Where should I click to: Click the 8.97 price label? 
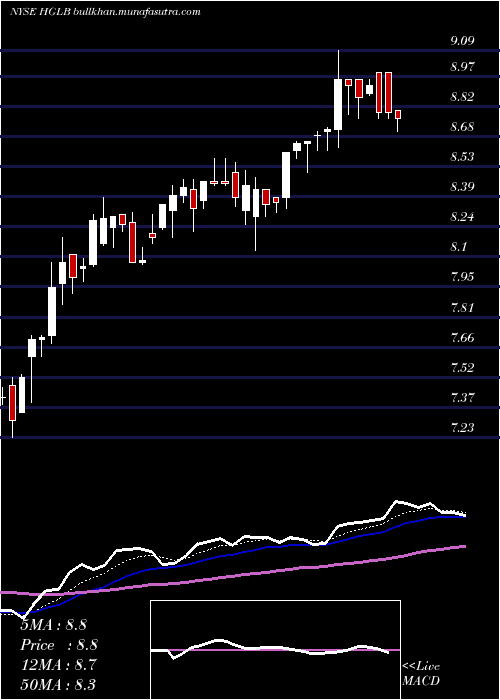pos(462,67)
